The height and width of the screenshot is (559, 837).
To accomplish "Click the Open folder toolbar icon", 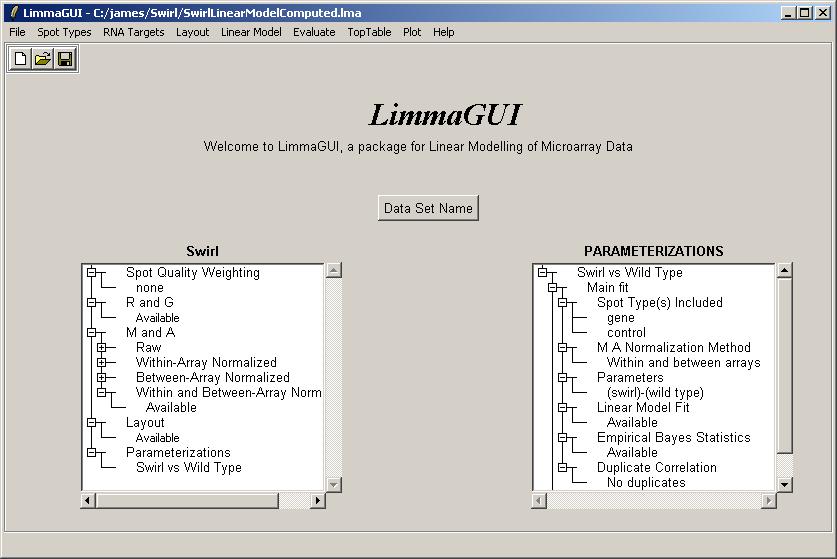I will (42, 59).
